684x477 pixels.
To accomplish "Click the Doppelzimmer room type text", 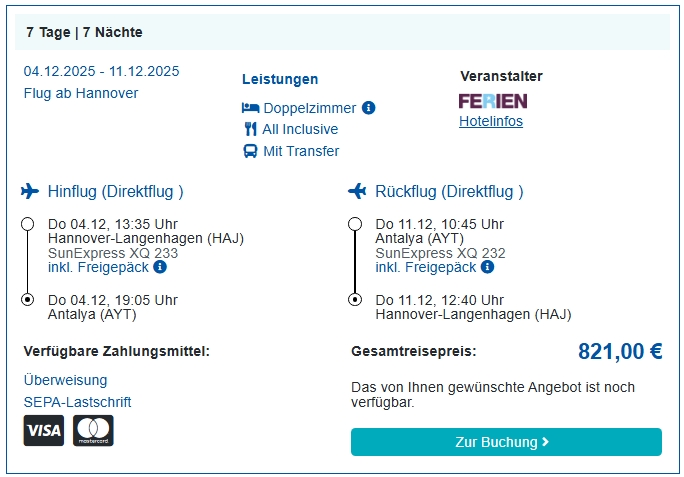I will tap(309, 107).
